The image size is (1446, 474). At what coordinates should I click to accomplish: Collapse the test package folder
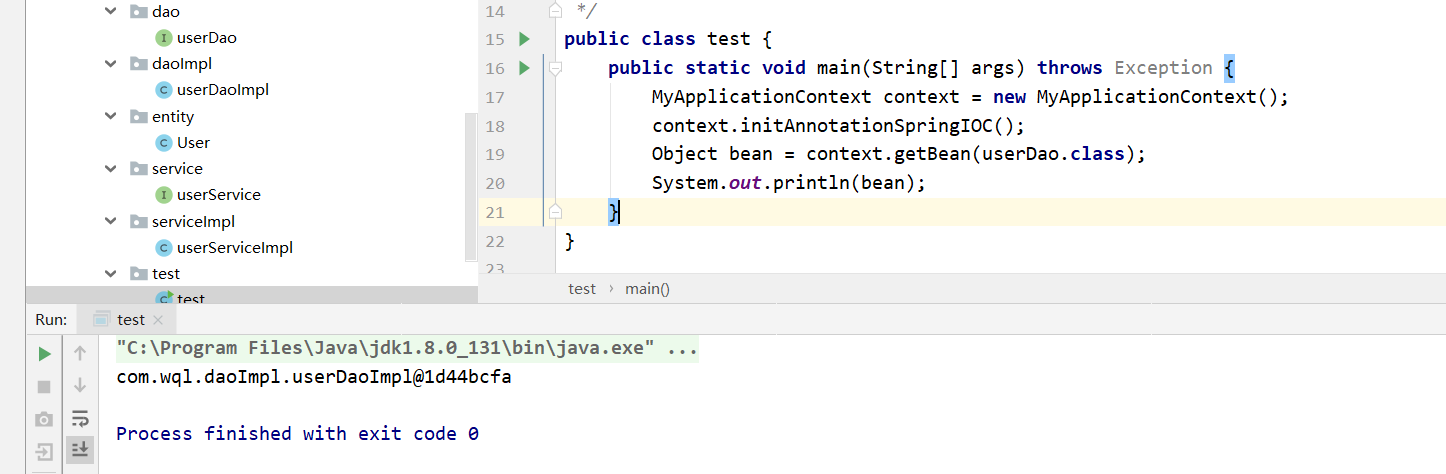pos(111,273)
